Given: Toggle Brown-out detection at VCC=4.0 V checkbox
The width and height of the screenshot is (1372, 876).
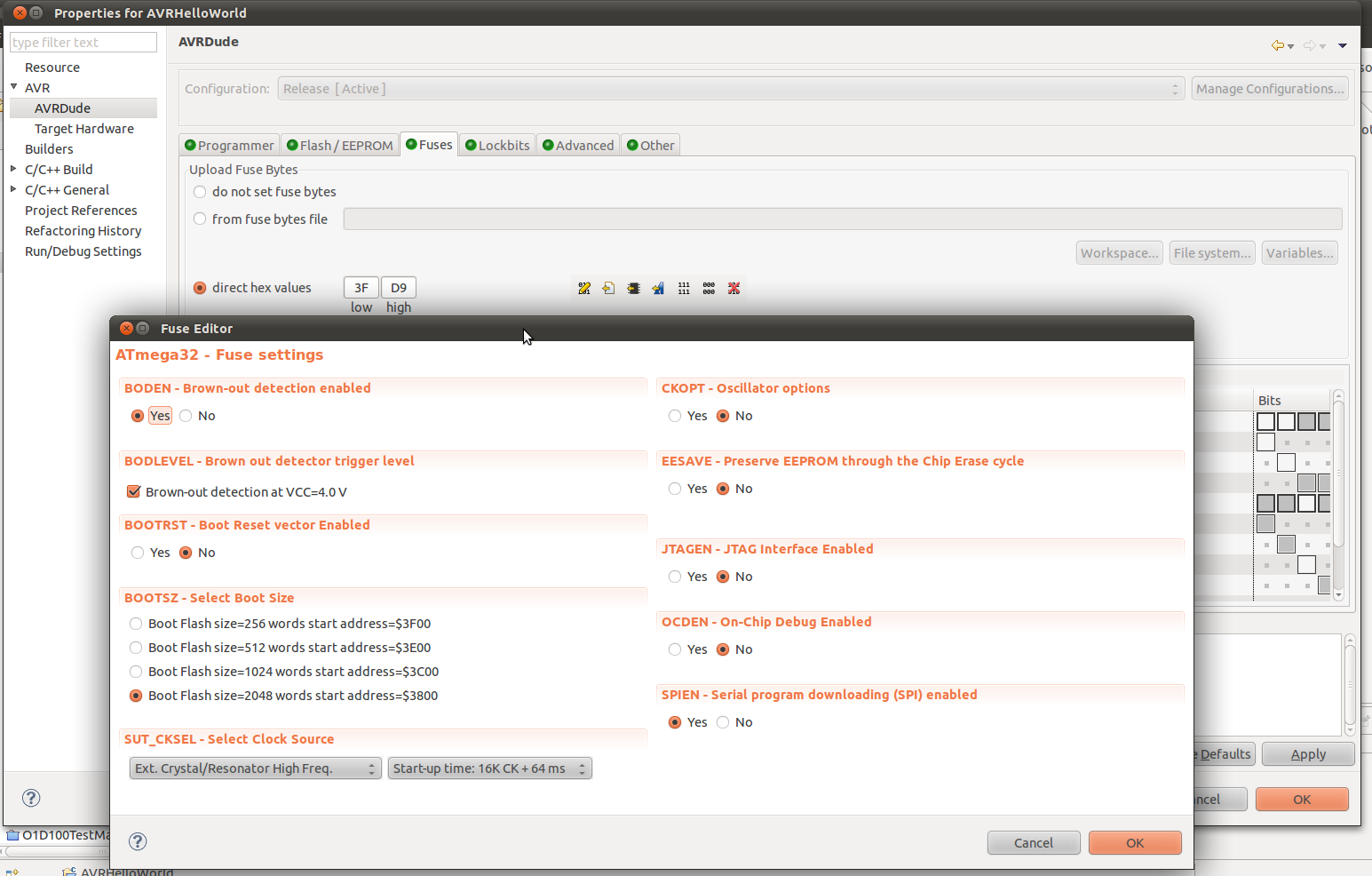Looking at the screenshot, I should (x=134, y=491).
